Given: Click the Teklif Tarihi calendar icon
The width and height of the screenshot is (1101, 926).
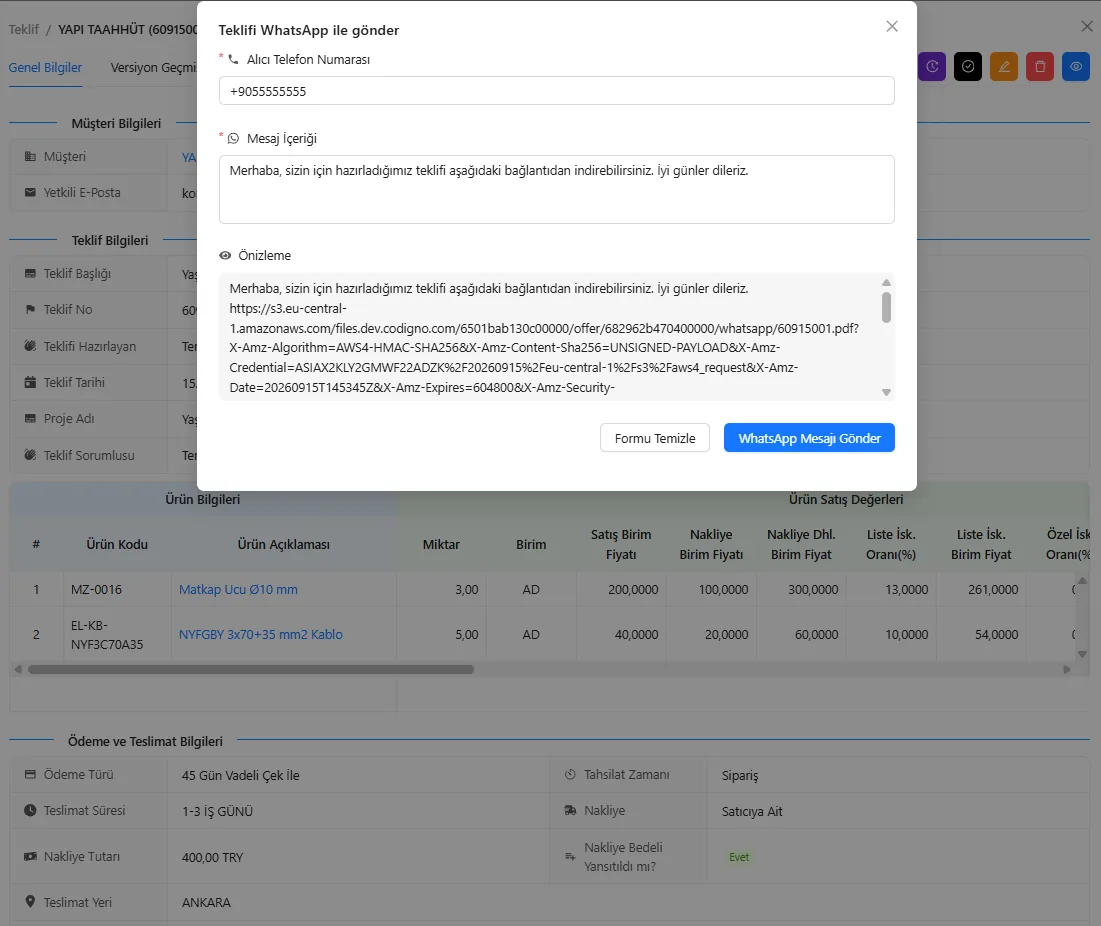Looking at the screenshot, I should coord(30,383).
